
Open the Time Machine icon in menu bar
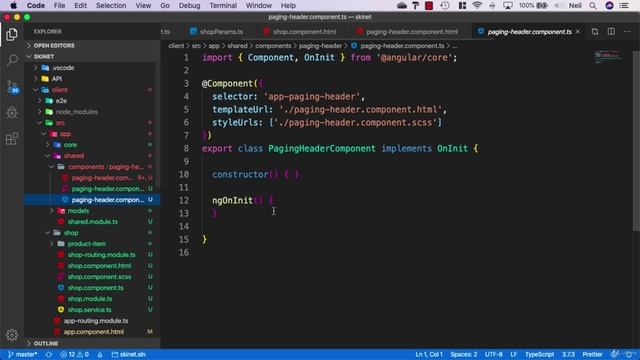[445, 6]
